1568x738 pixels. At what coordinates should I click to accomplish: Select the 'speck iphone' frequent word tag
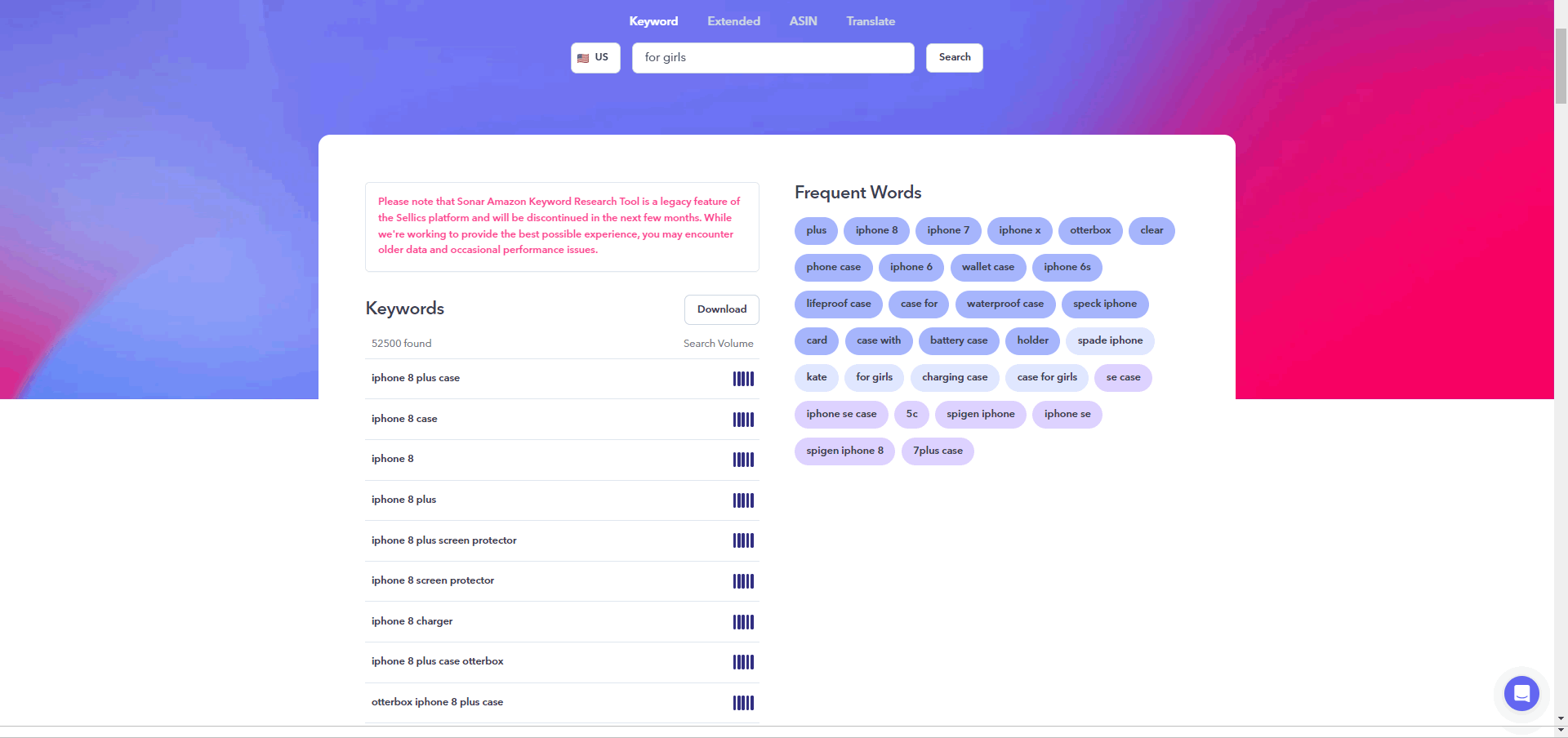click(1104, 305)
